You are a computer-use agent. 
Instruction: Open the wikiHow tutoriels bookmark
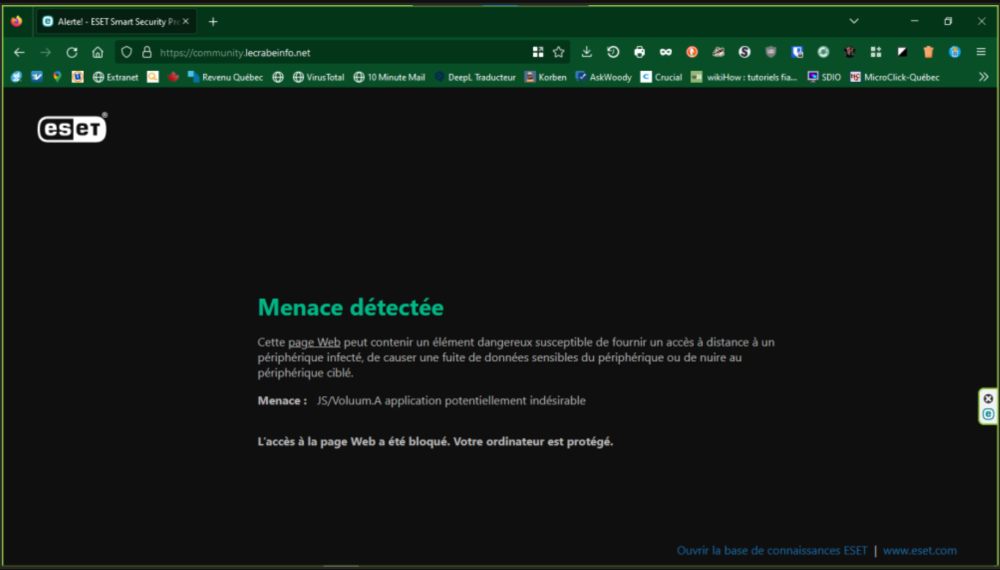pos(744,77)
